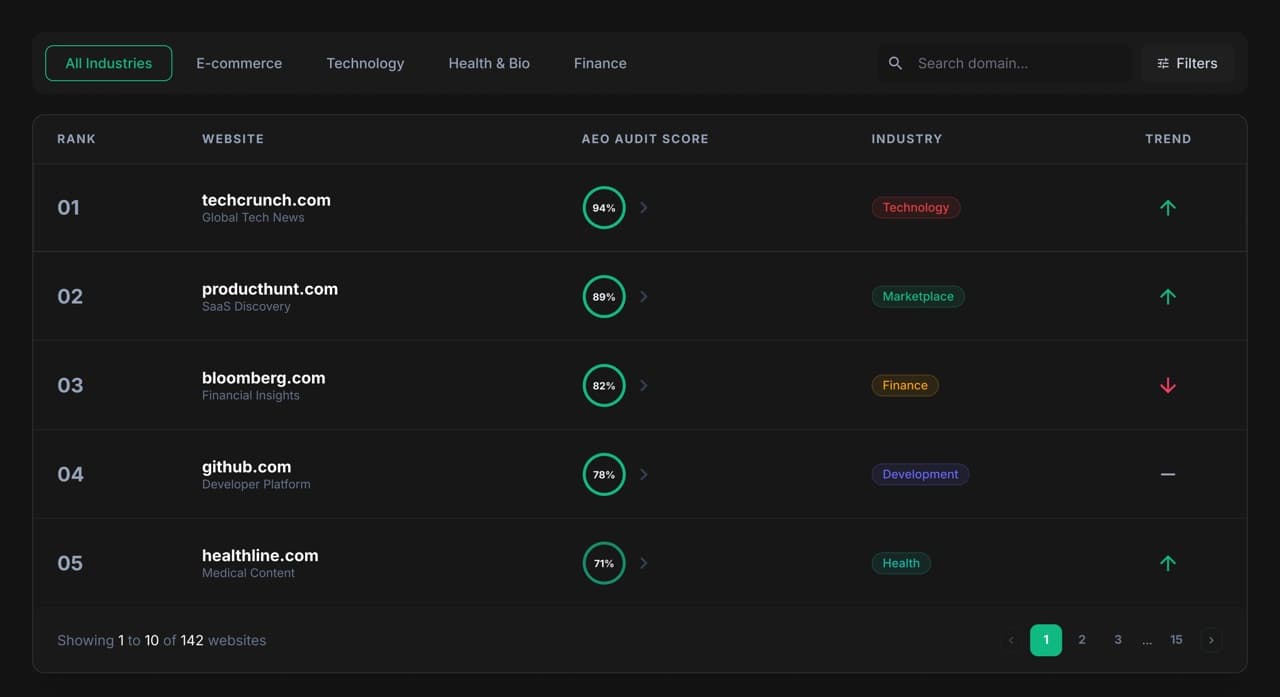Switch to the Technology industry tab
This screenshot has height=697, width=1280.
coord(365,62)
